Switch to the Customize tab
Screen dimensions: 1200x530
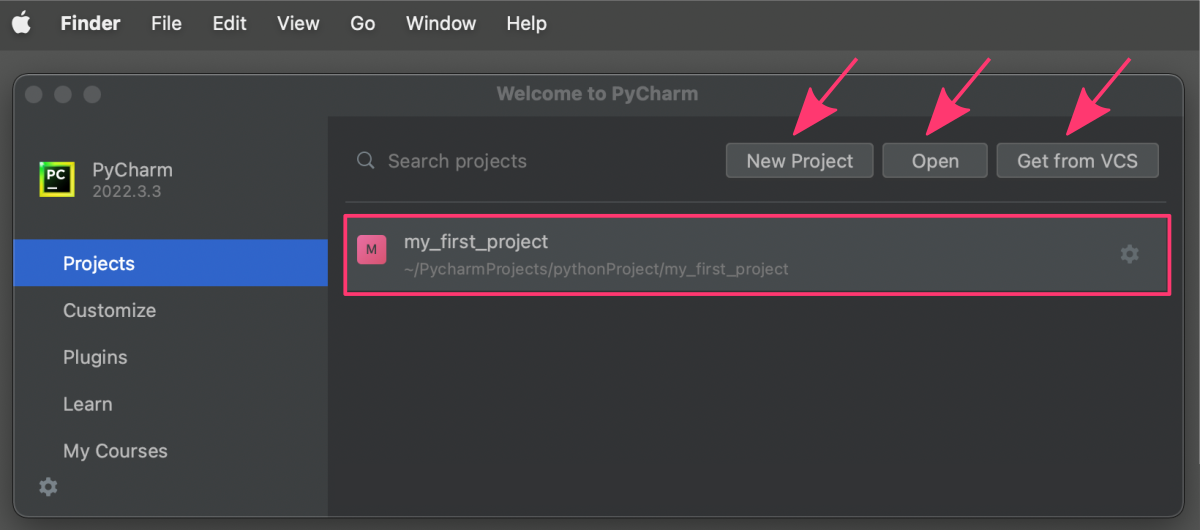pos(110,311)
